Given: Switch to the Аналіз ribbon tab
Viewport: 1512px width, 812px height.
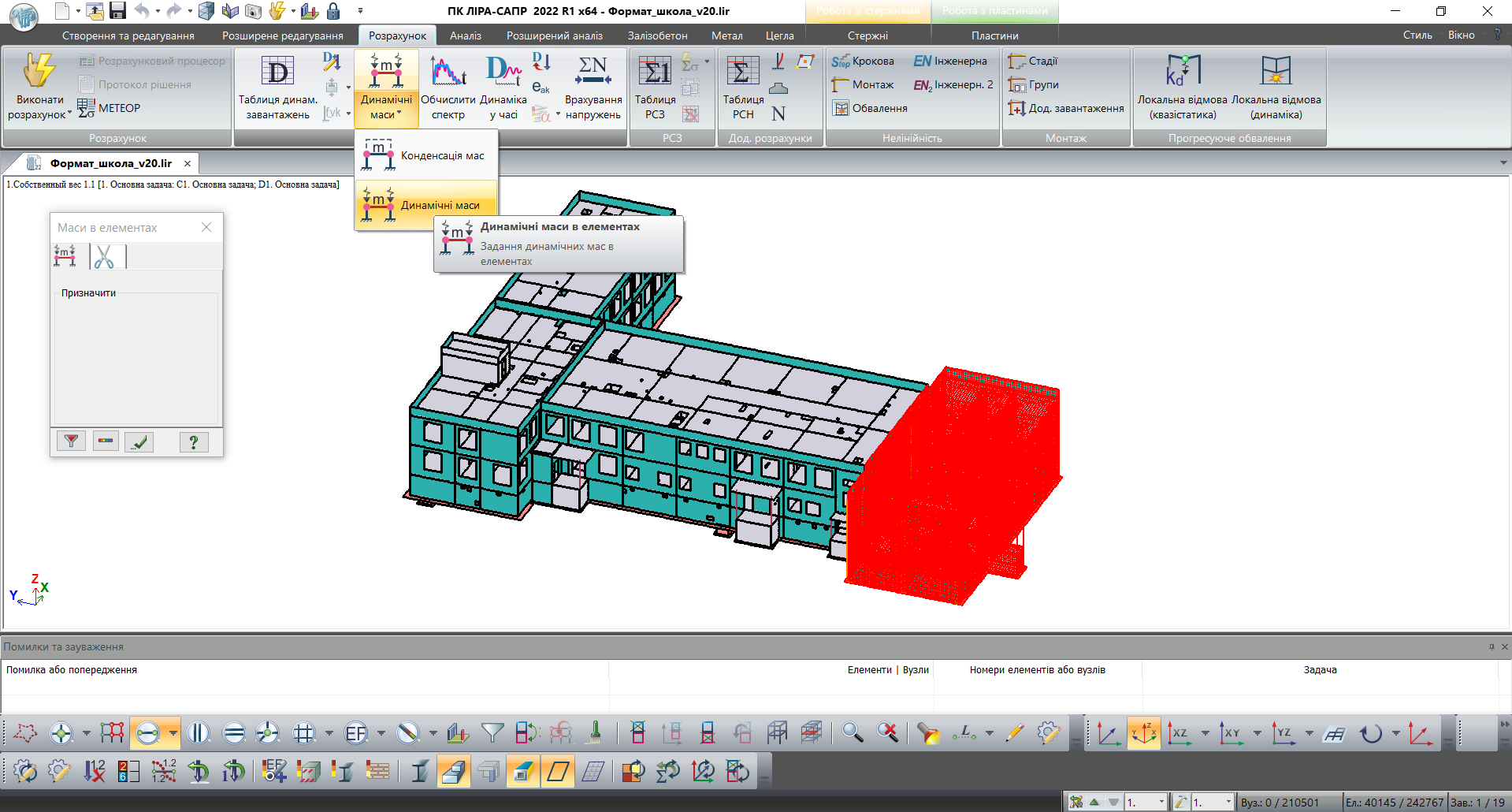Looking at the screenshot, I should 465,35.
